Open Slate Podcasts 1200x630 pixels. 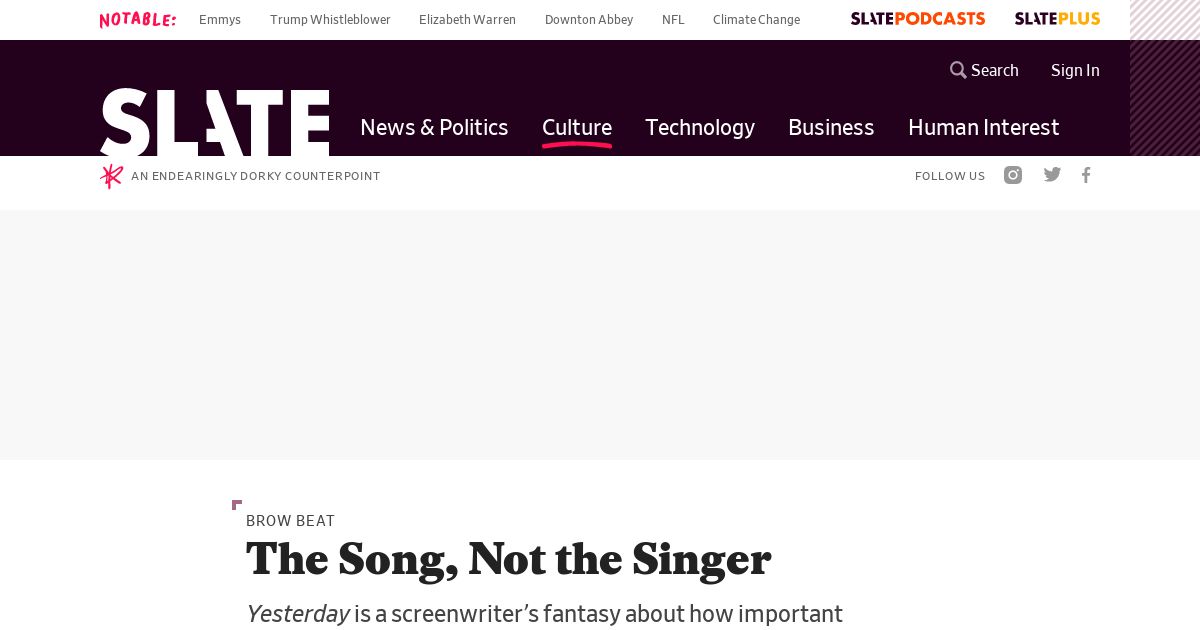coord(917,19)
